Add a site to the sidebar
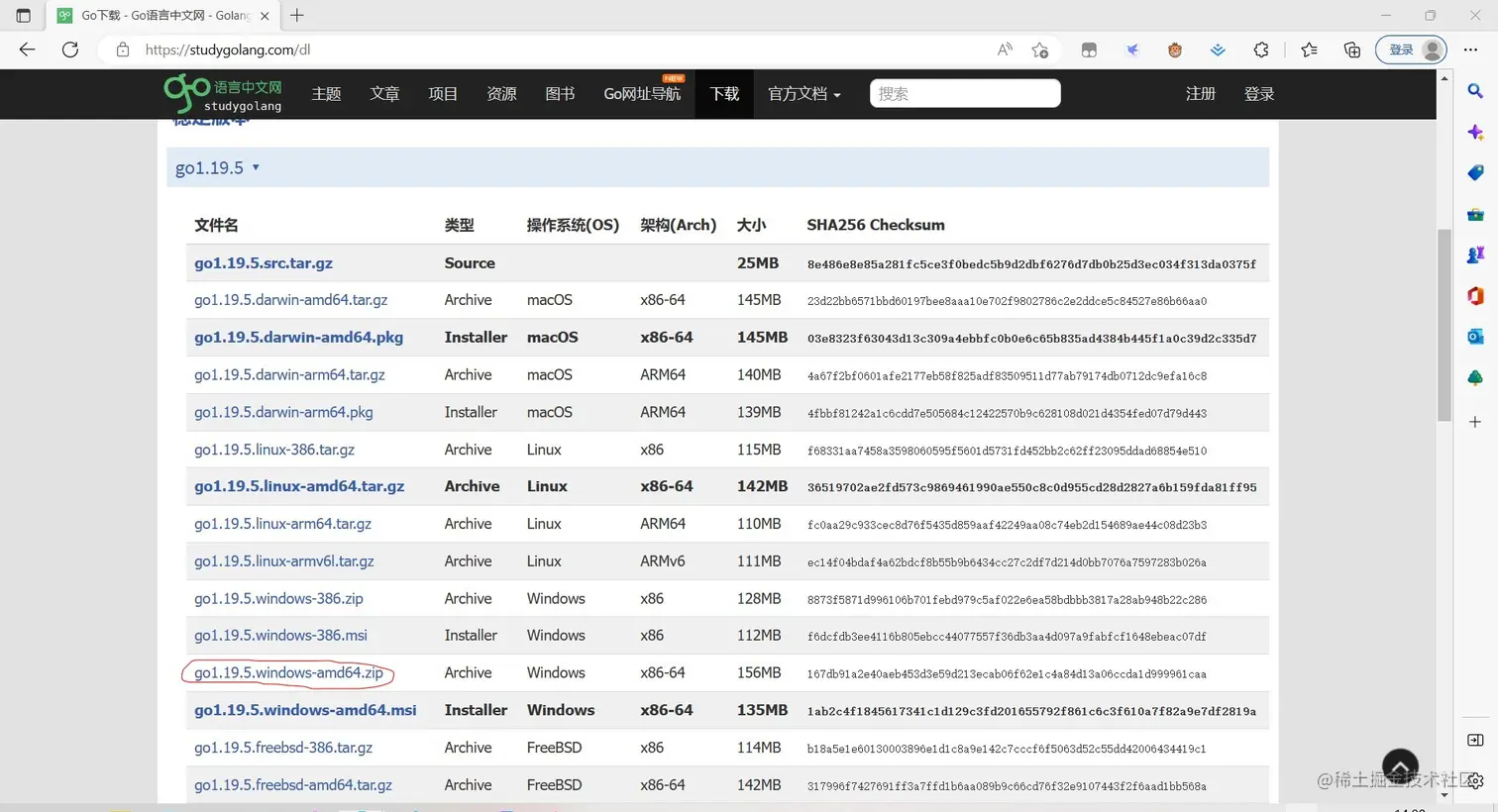Screen dimensions: 1498x812 pyautogui.click(x=1475, y=422)
